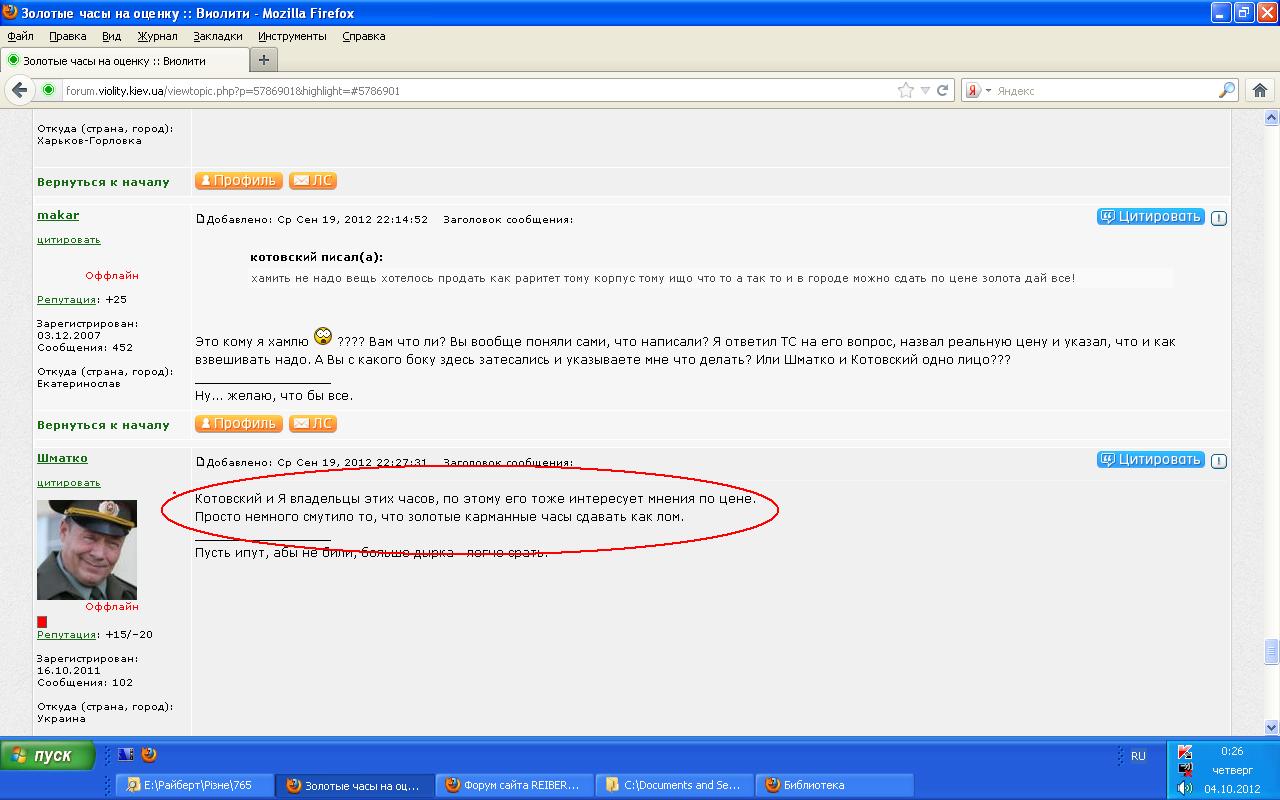
Task: Open the Справка menu
Action: coord(364,36)
